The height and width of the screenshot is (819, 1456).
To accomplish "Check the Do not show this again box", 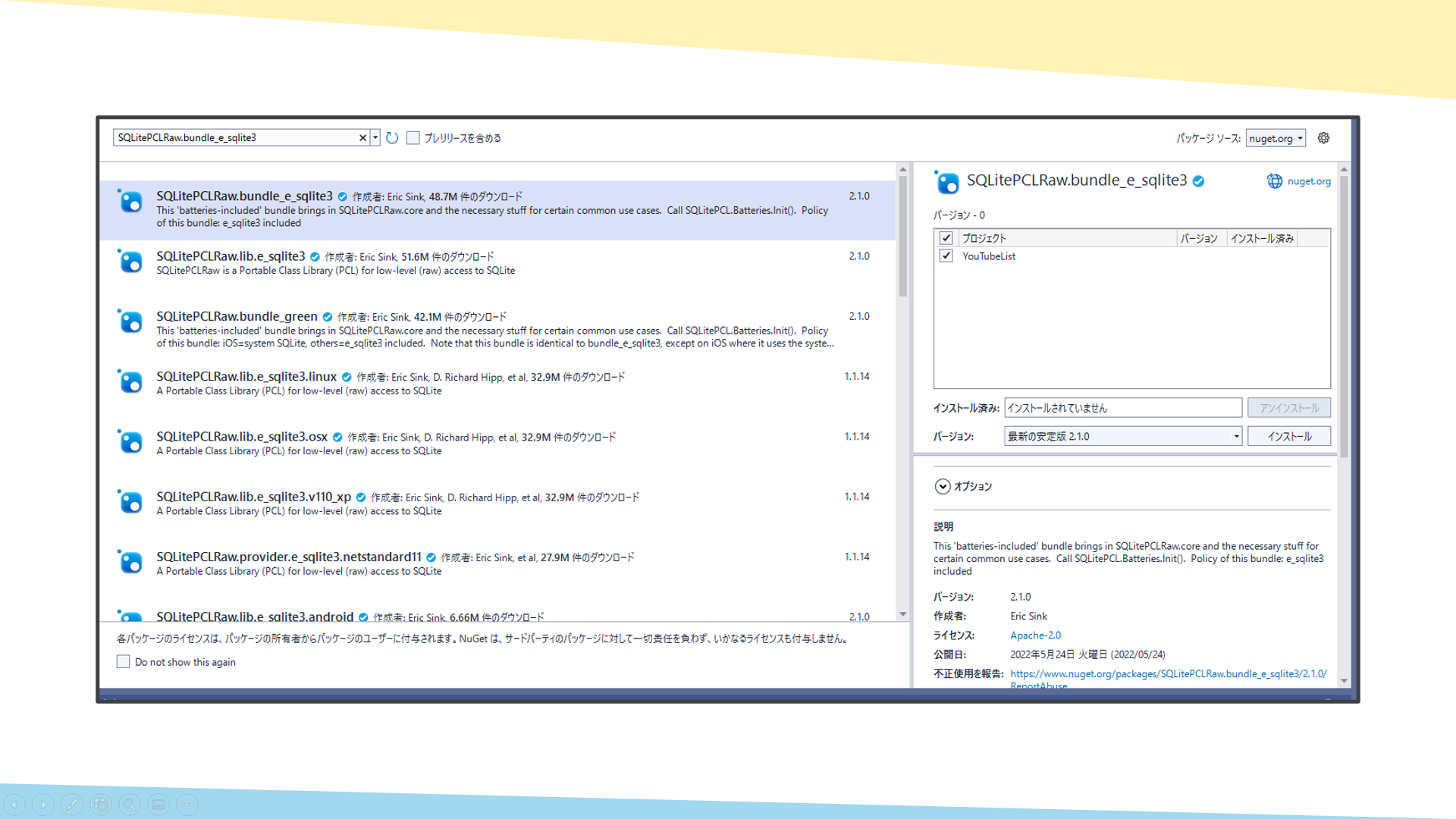I will [x=123, y=662].
